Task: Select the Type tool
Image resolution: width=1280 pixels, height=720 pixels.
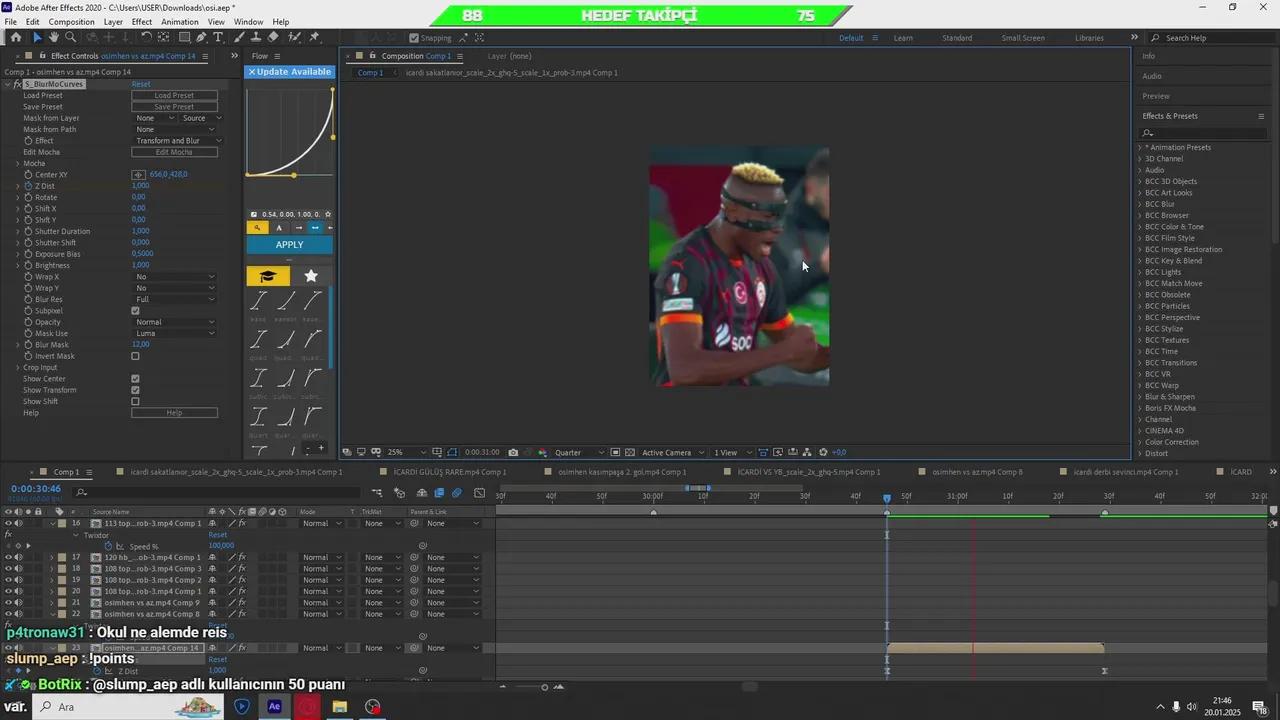Action: pos(219,38)
